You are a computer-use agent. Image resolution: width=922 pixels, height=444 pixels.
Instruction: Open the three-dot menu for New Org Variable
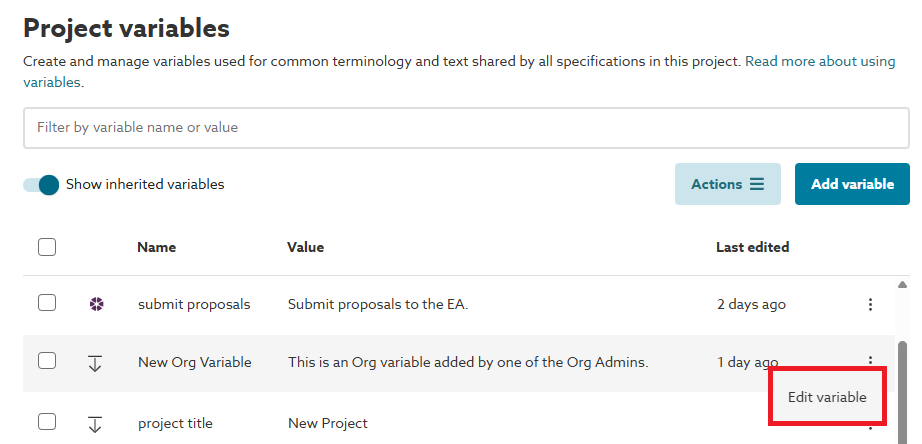870,360
